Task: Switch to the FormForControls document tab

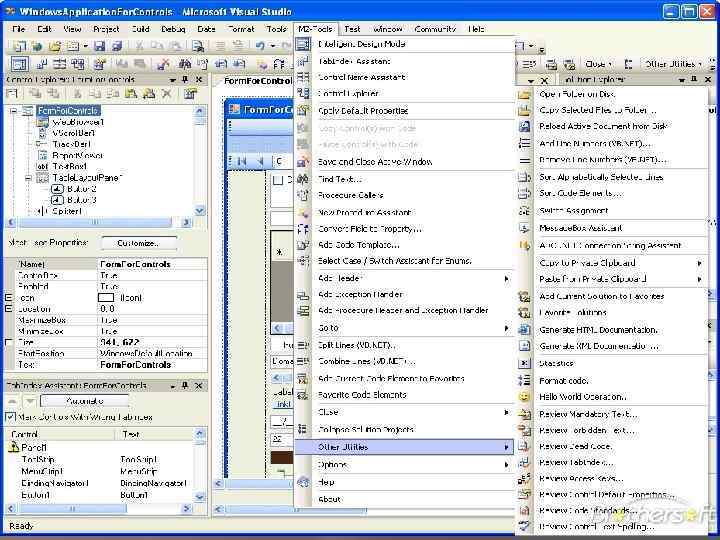Action: pos(258,81)
